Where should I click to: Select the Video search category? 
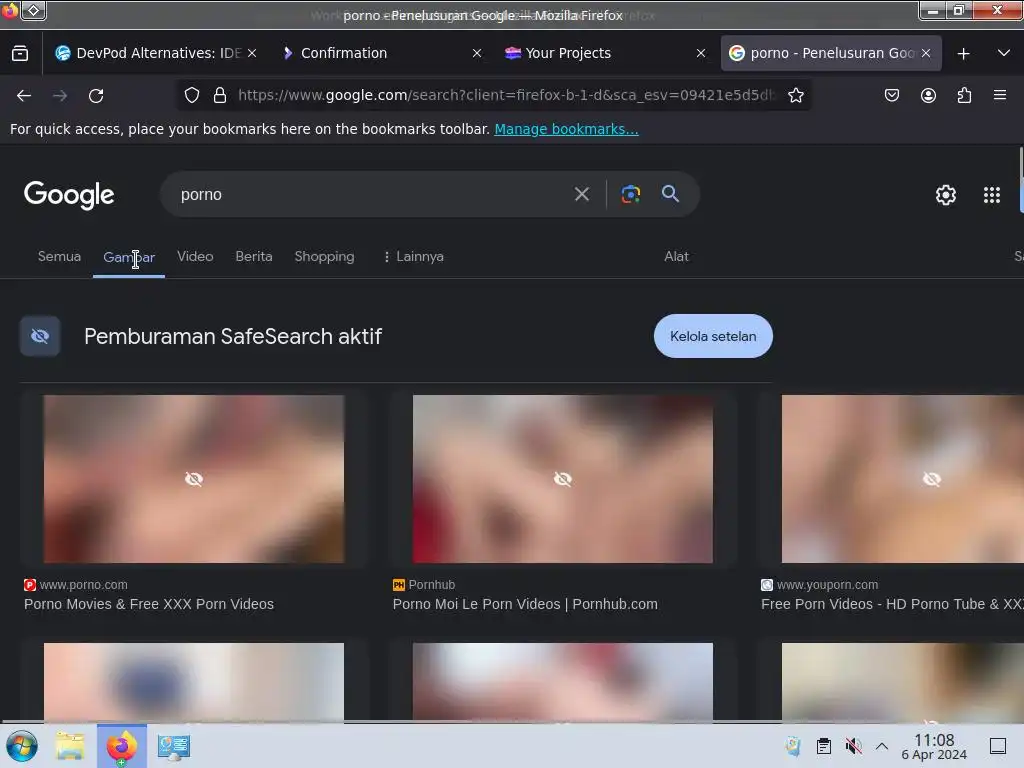(x=195, y=257)
